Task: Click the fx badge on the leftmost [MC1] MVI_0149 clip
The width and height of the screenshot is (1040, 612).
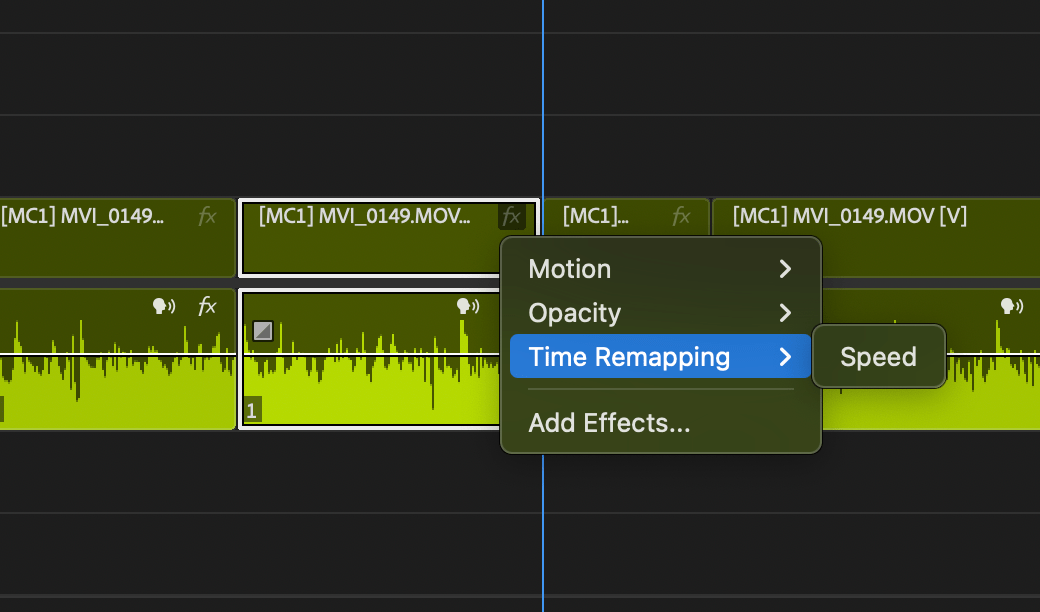Action: (207, 215)
